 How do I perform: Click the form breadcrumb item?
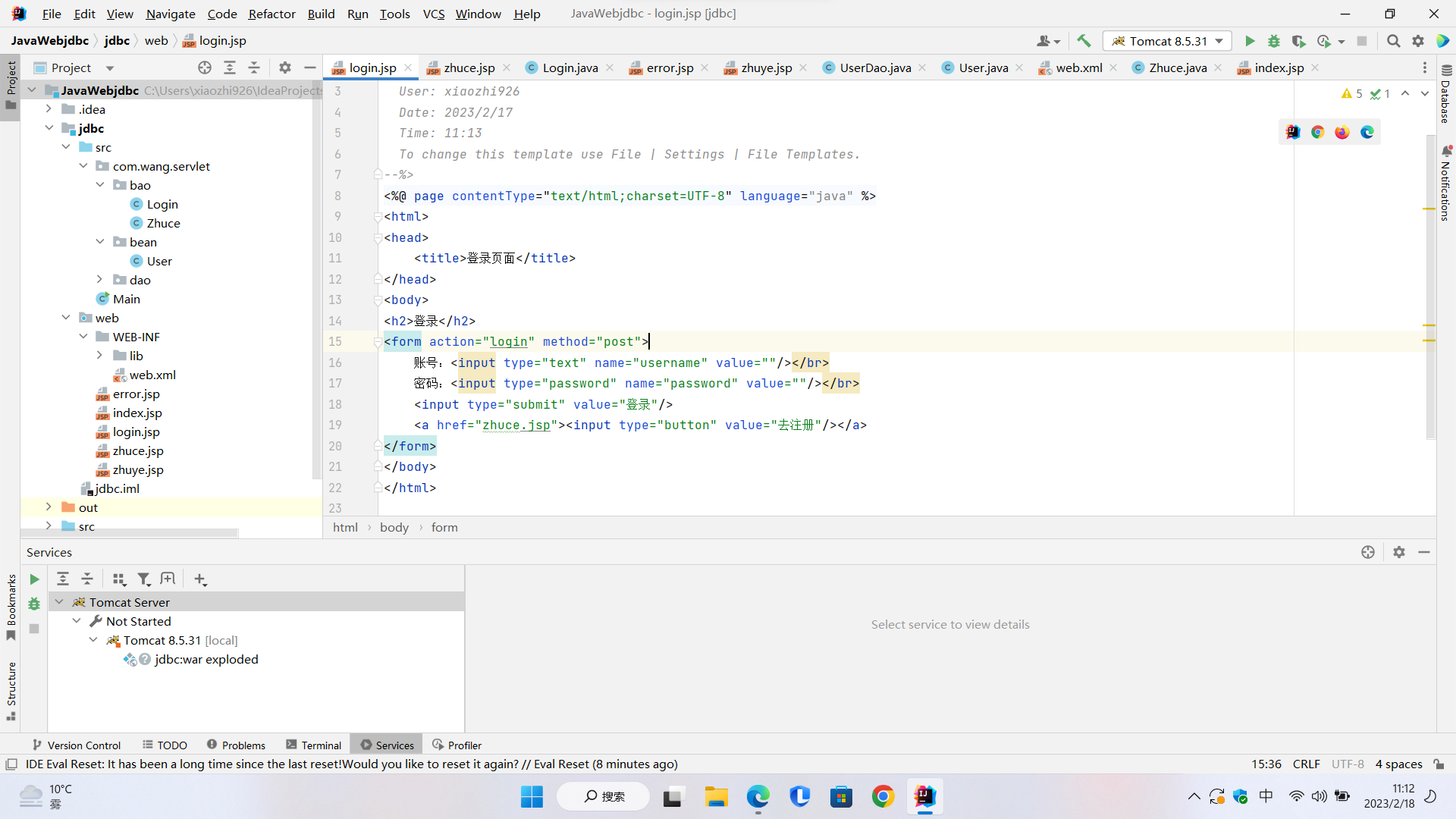pyautogui.click(x=444, y=528)
